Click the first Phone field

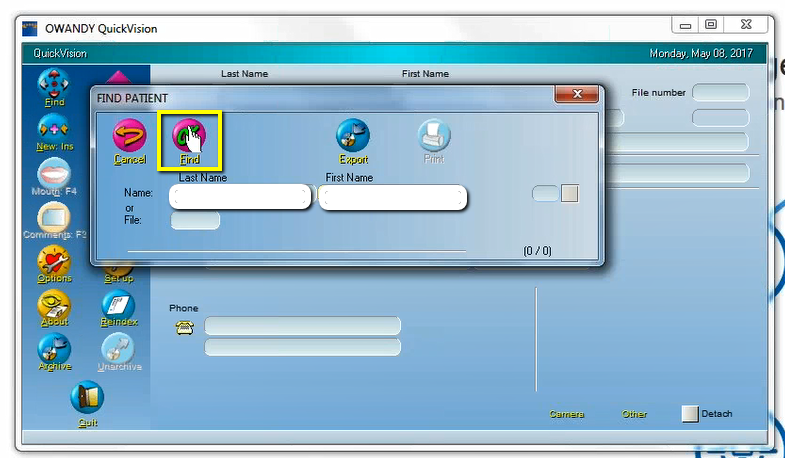pyautogui.click(x=302, y=325)
